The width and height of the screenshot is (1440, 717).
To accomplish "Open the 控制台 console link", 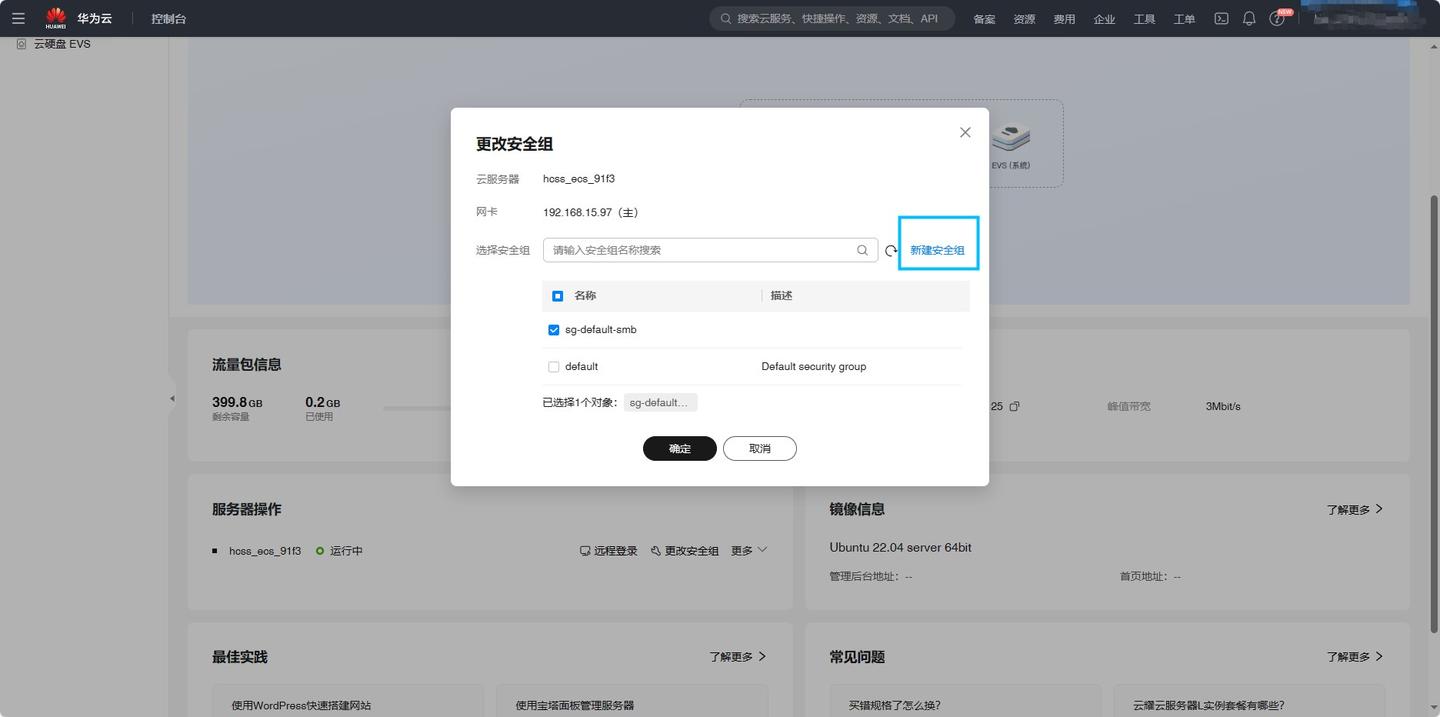I will pyautogui.click(x=168, y=19).
